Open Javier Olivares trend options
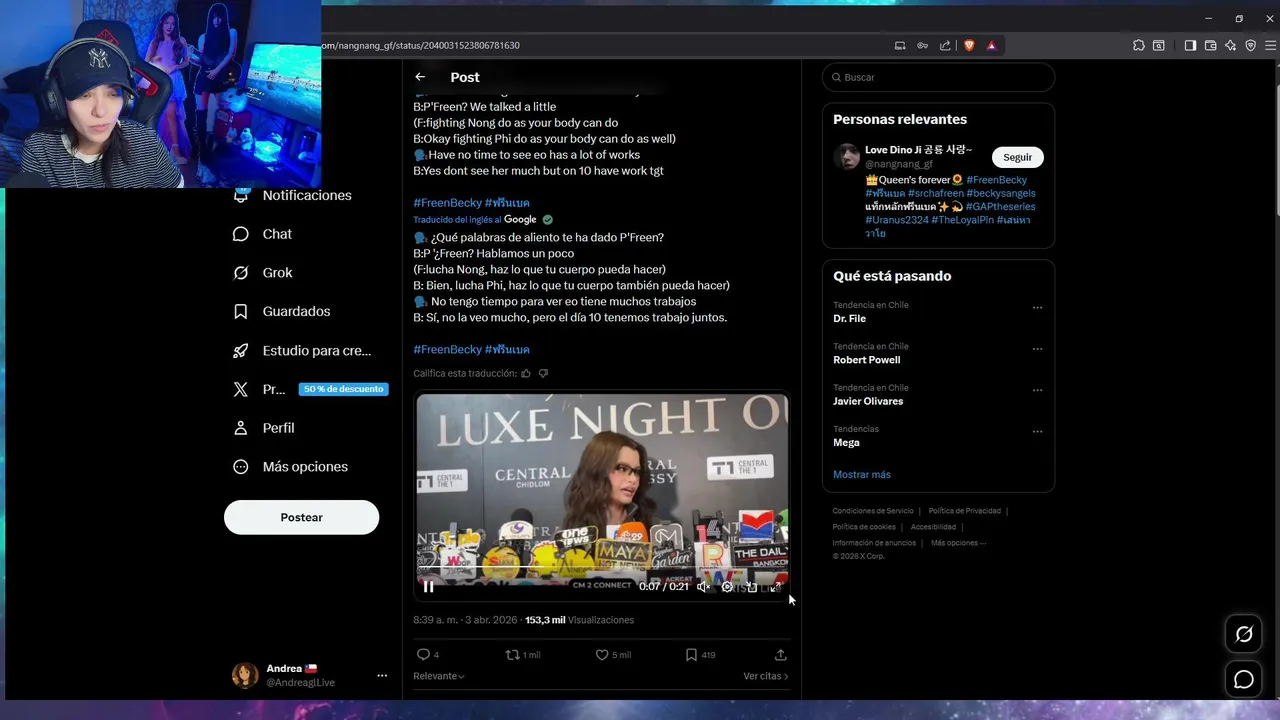This screenshot has height=720, width=1280. pos(1037,390)
